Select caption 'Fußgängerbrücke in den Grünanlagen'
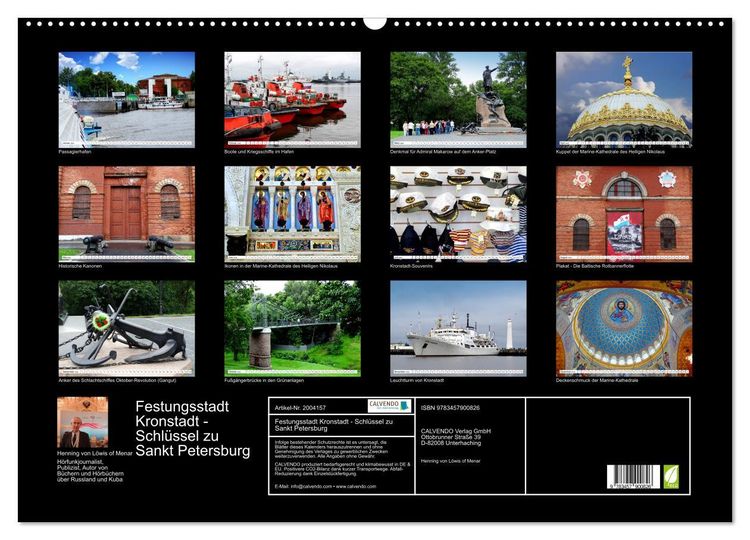This screenshot has height=540, width=750. [264, 380]
